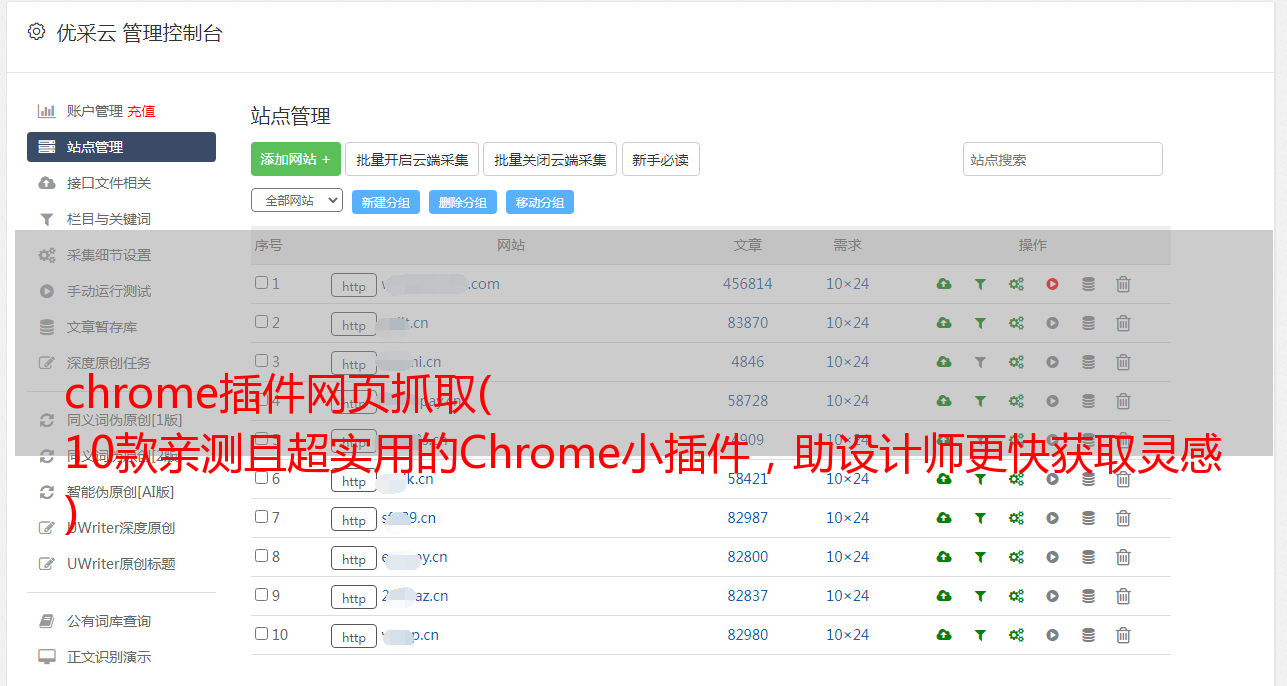Tick the checkbox for site row 3

pos(261,361)
